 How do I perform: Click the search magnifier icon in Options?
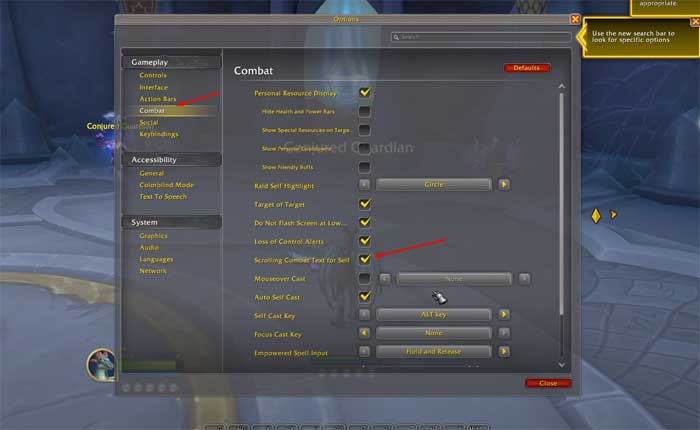(396, 37)
